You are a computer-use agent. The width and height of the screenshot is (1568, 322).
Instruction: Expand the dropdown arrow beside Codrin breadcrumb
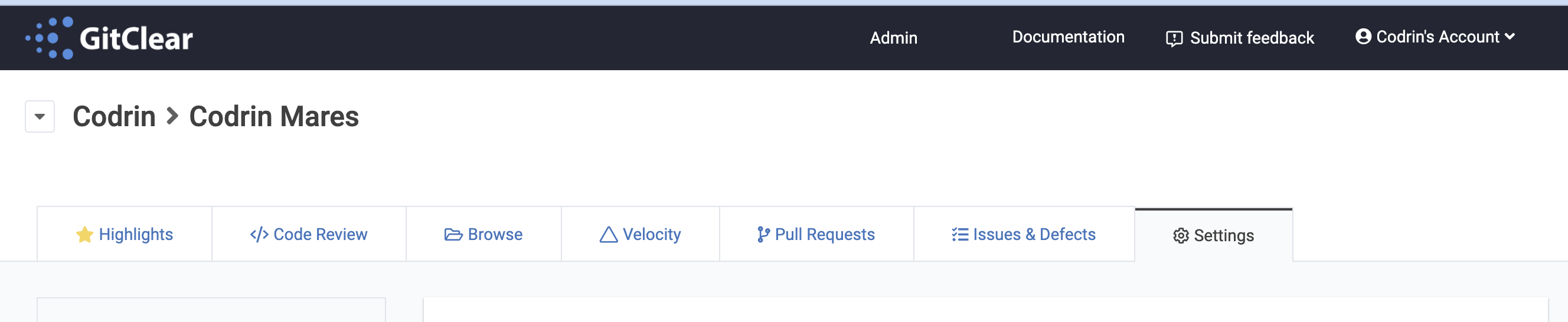[x=40, y=116]
